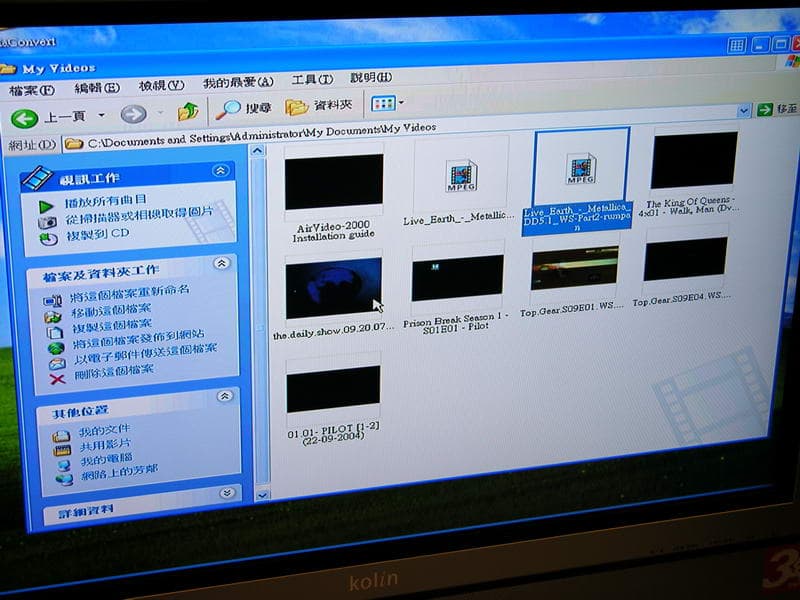Select the 01.01- PILOT [1-2] thumbnail

click(x=333, y=389)
